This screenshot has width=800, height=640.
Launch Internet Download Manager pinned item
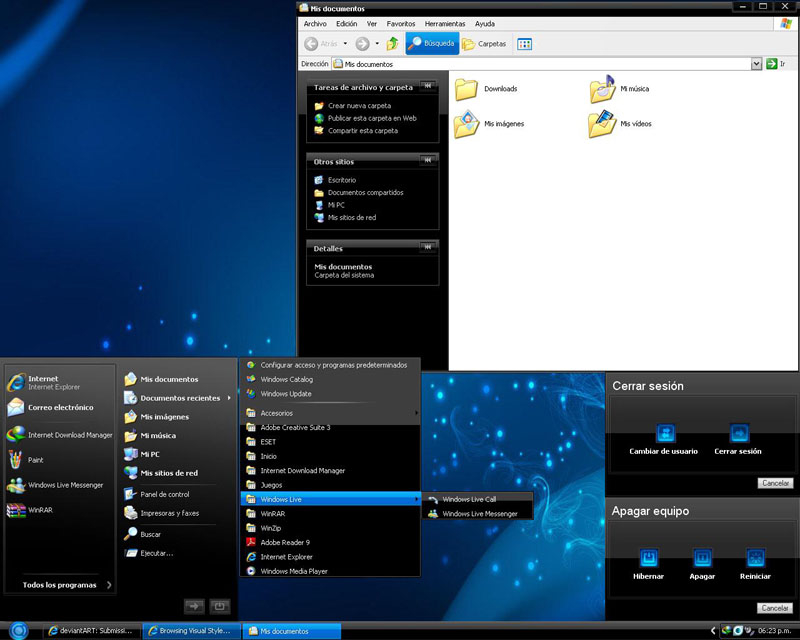point(59,435)
